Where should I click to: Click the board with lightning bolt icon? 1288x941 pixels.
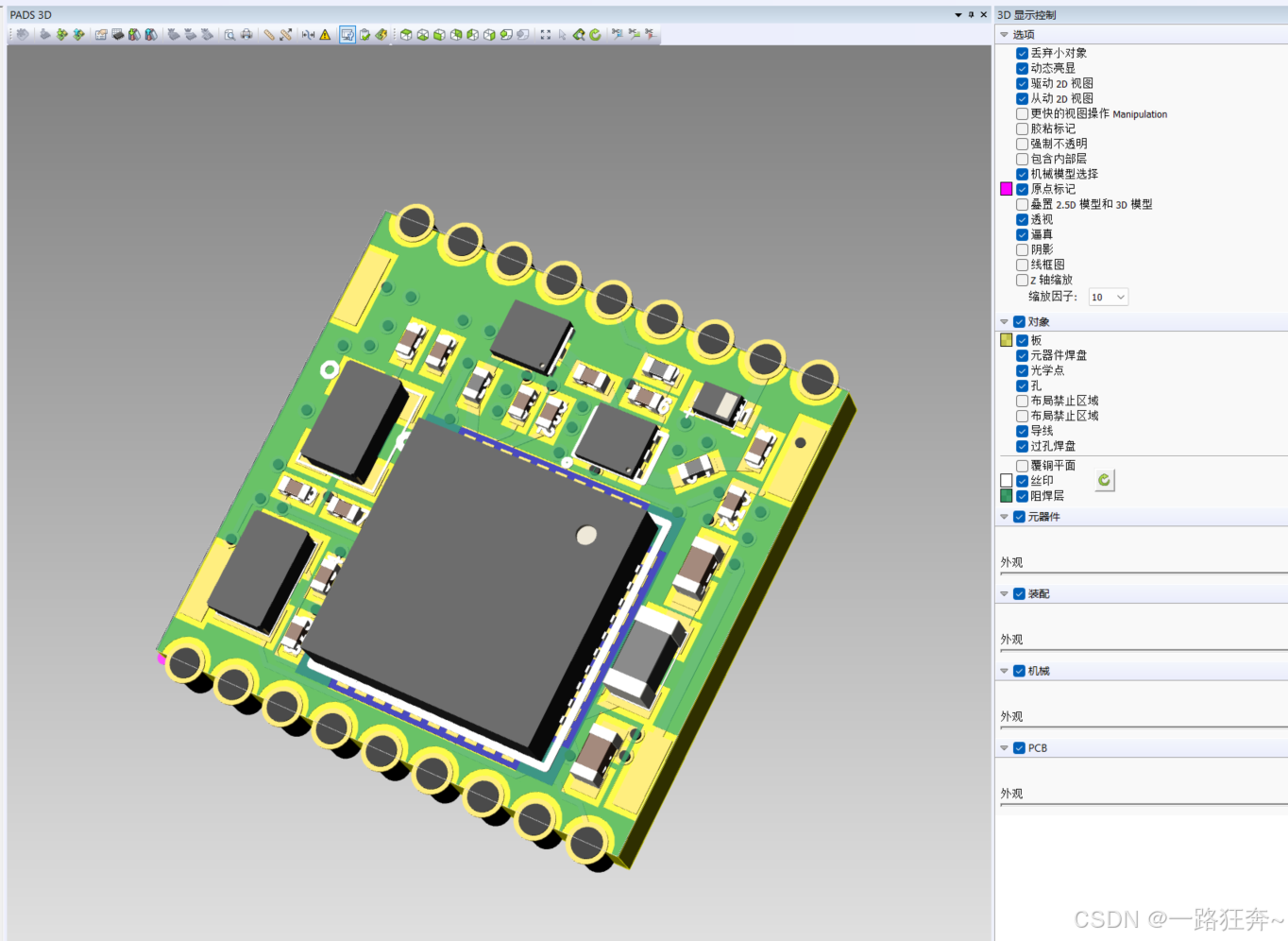click(381, 34)
